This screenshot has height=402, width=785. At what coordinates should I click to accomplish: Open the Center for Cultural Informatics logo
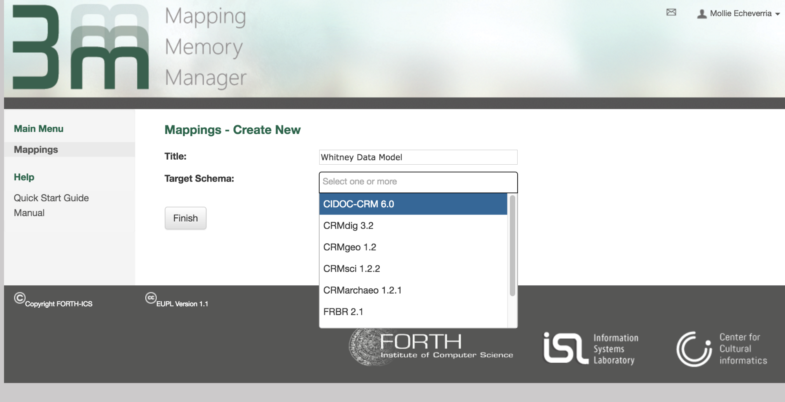point(721,348)
